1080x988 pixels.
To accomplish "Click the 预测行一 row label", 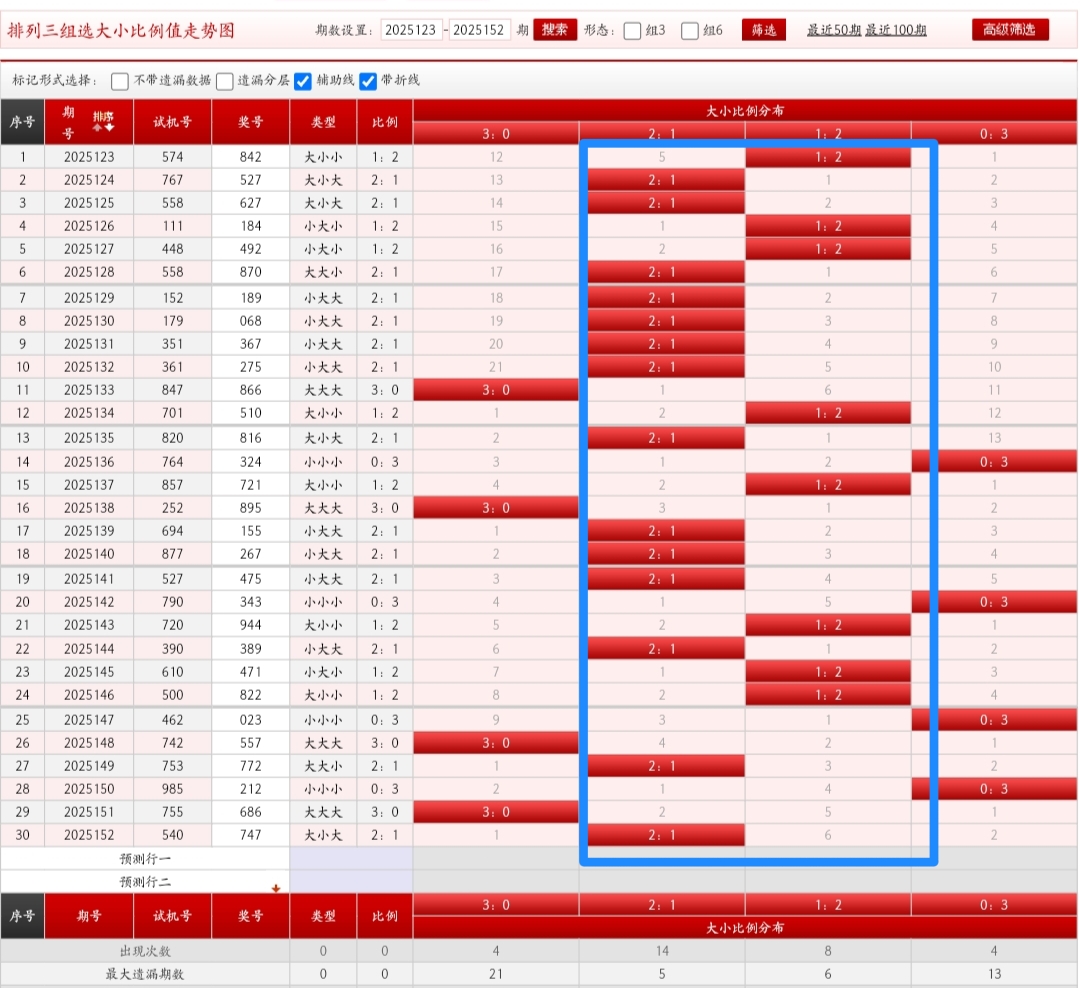I will tap(145, 858).
